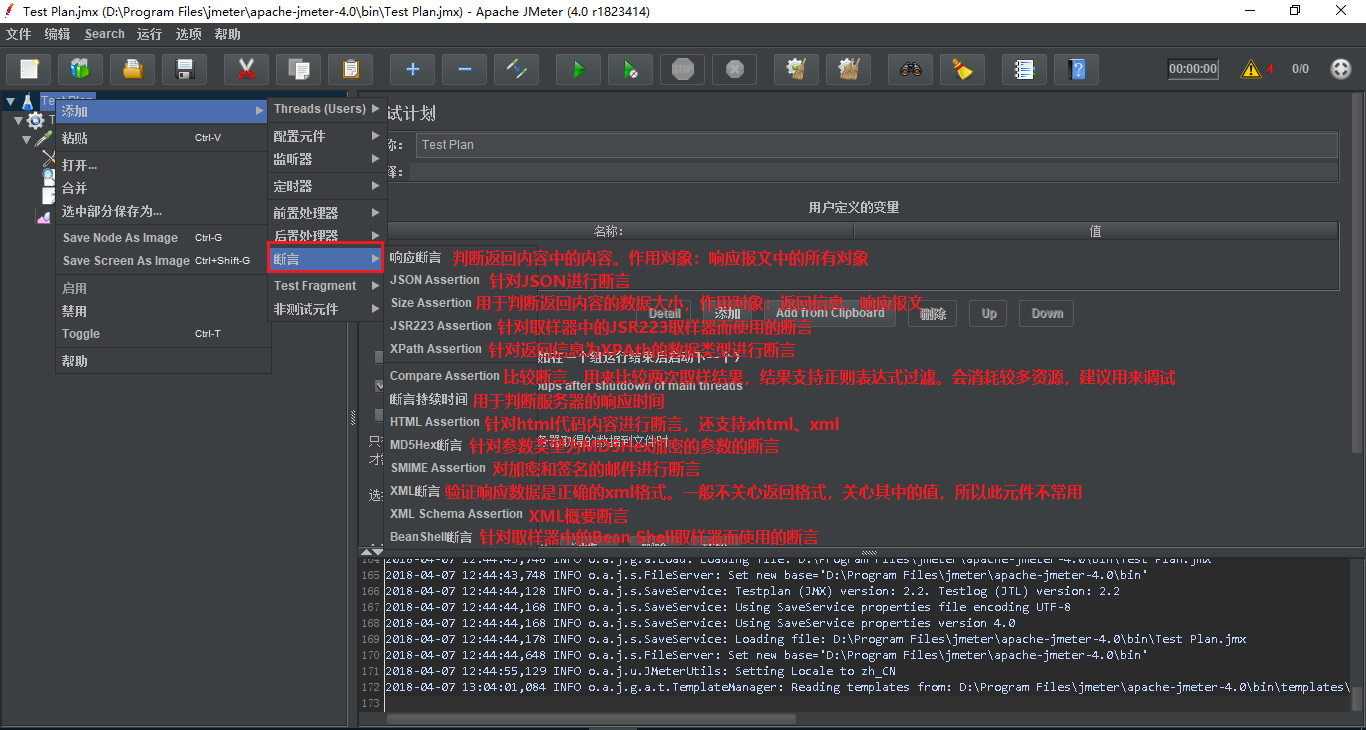
Task: Expand the Threads (Users) submenu
Action: point(326,109)
